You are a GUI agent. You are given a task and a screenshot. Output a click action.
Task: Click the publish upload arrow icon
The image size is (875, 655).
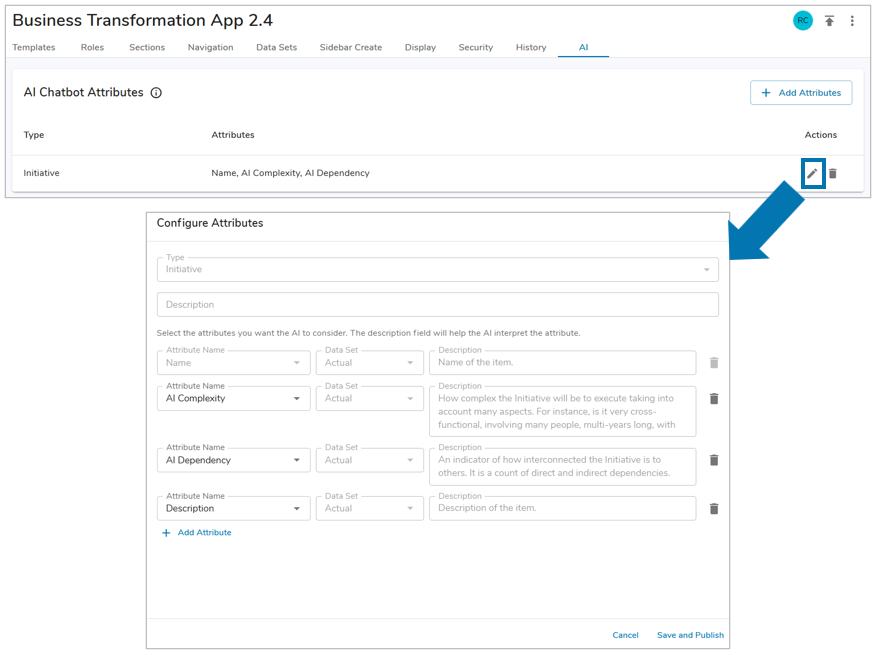coord(829,21)
